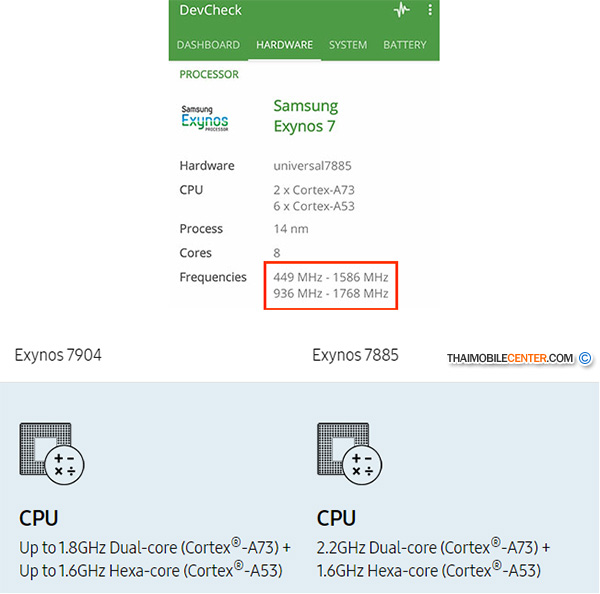Click the copyright symbol icon in watermark
Screen dimensions: 600x594
586,357
